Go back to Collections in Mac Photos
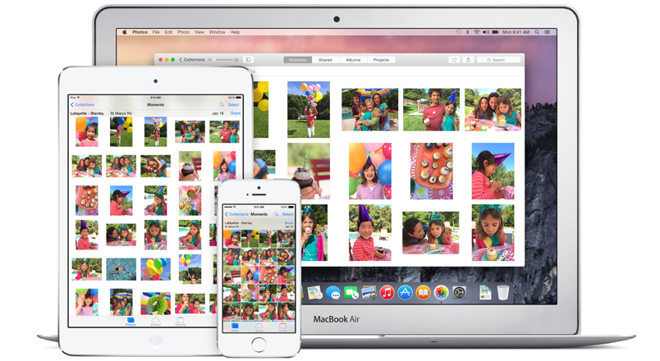 coord(192,60)
